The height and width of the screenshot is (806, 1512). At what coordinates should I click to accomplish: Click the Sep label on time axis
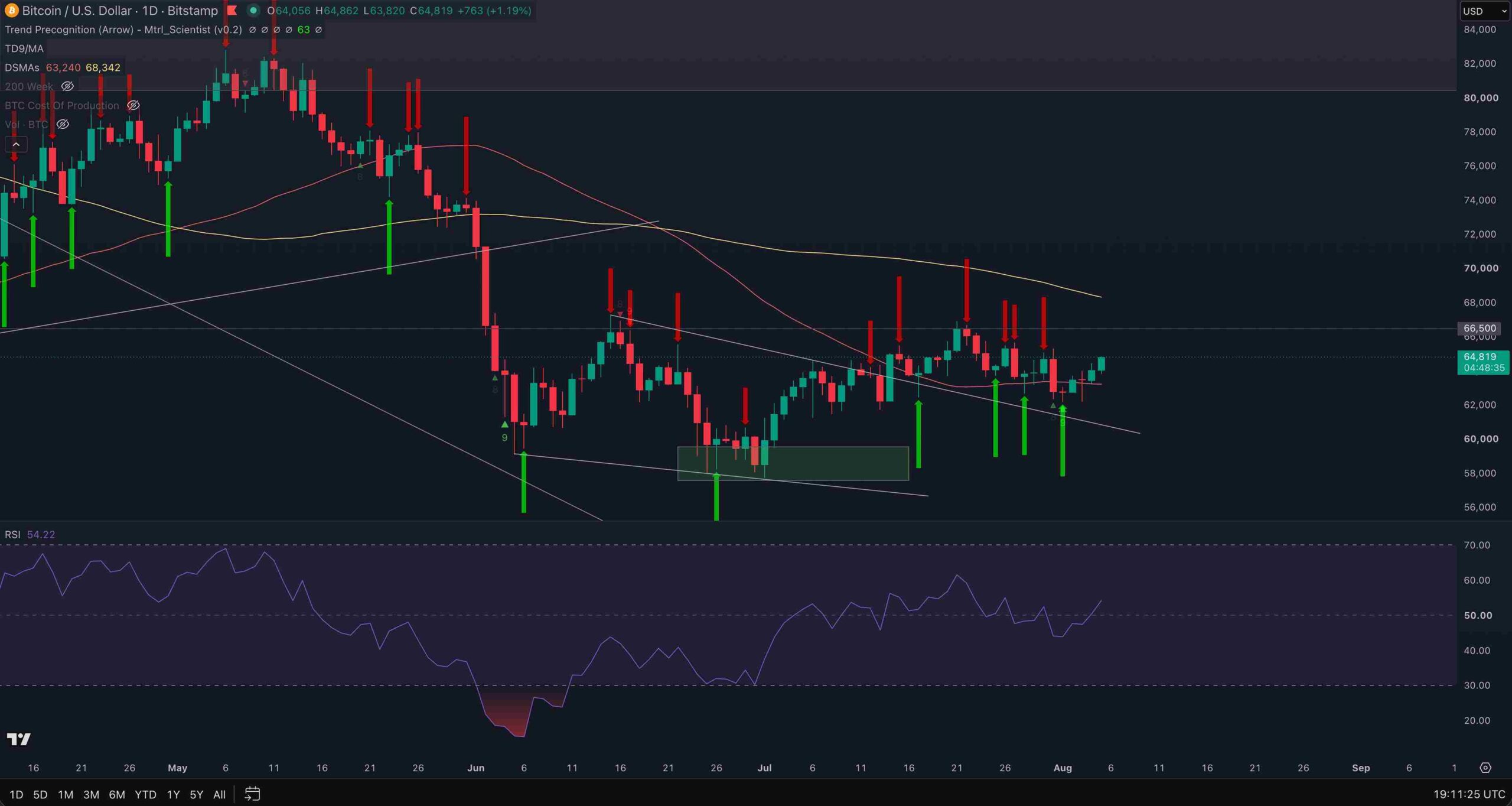(x=1361, y=768)
